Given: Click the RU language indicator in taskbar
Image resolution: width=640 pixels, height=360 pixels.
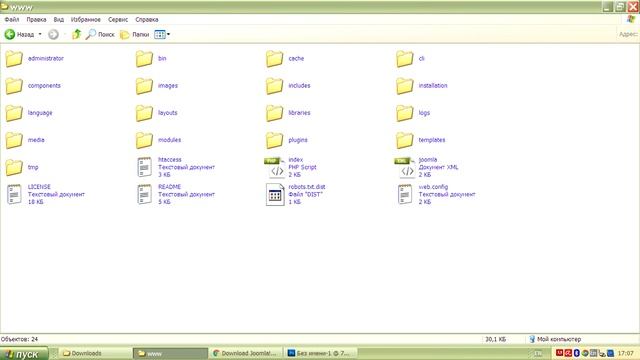Looking at the screenshot, I should (538, 353).
